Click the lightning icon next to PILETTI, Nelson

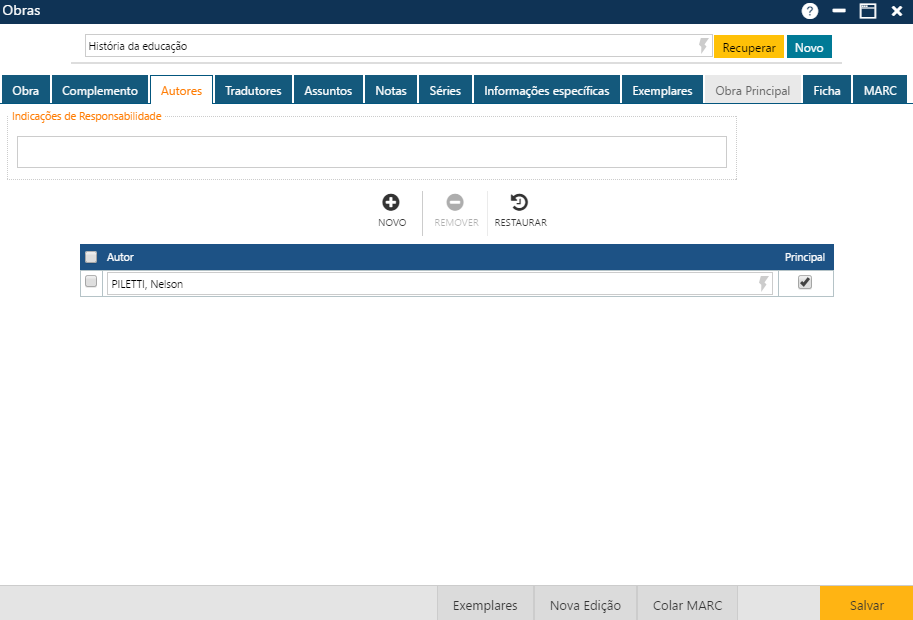[x=765, y=283]
